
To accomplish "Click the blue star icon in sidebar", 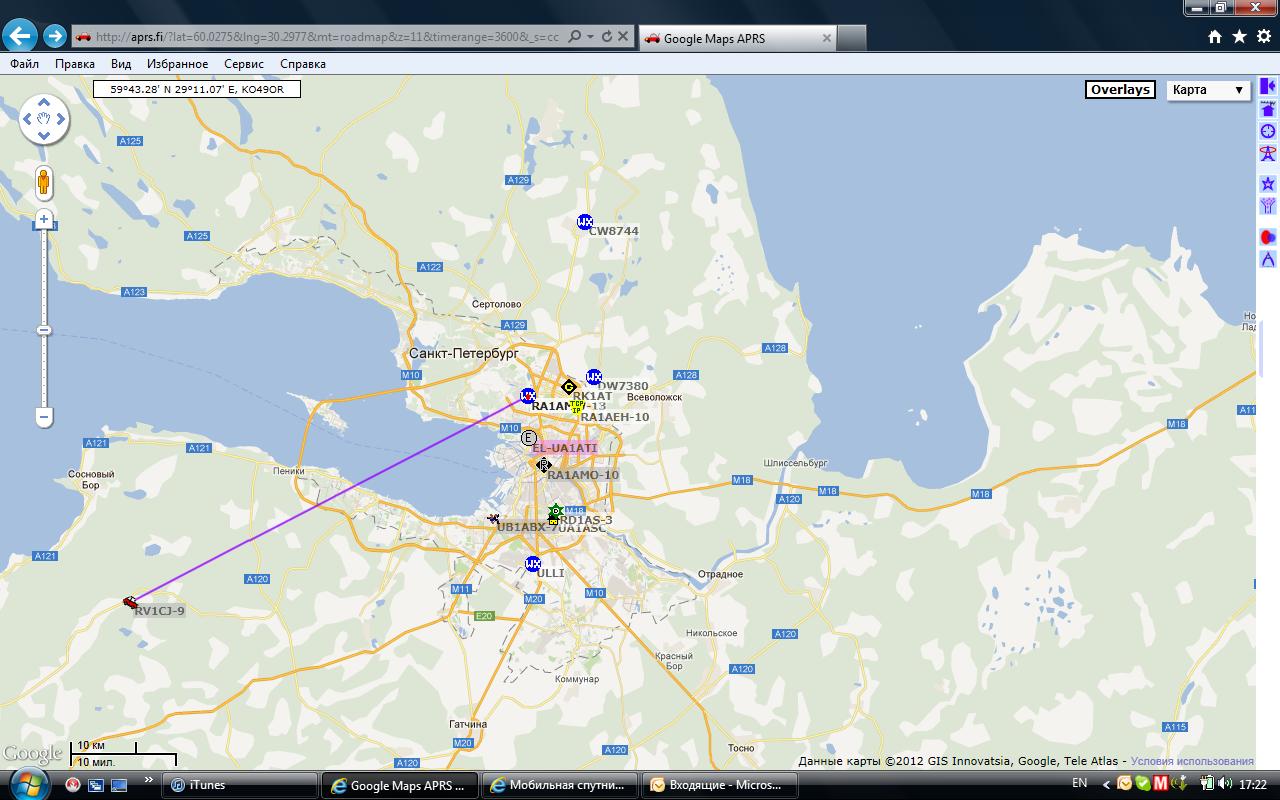I will click(1268, 184).
